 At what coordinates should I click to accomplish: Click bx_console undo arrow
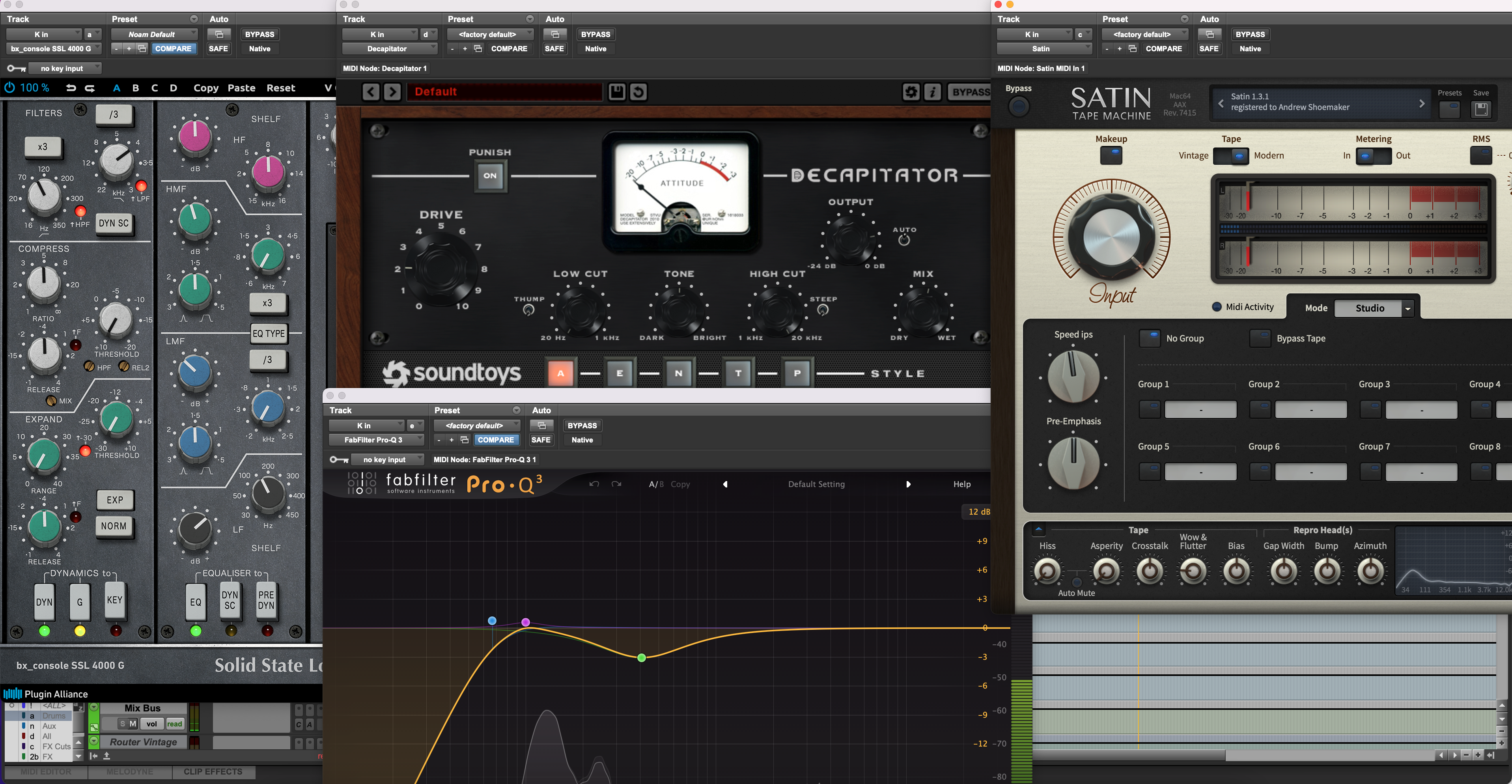click(x=71, y=88)
